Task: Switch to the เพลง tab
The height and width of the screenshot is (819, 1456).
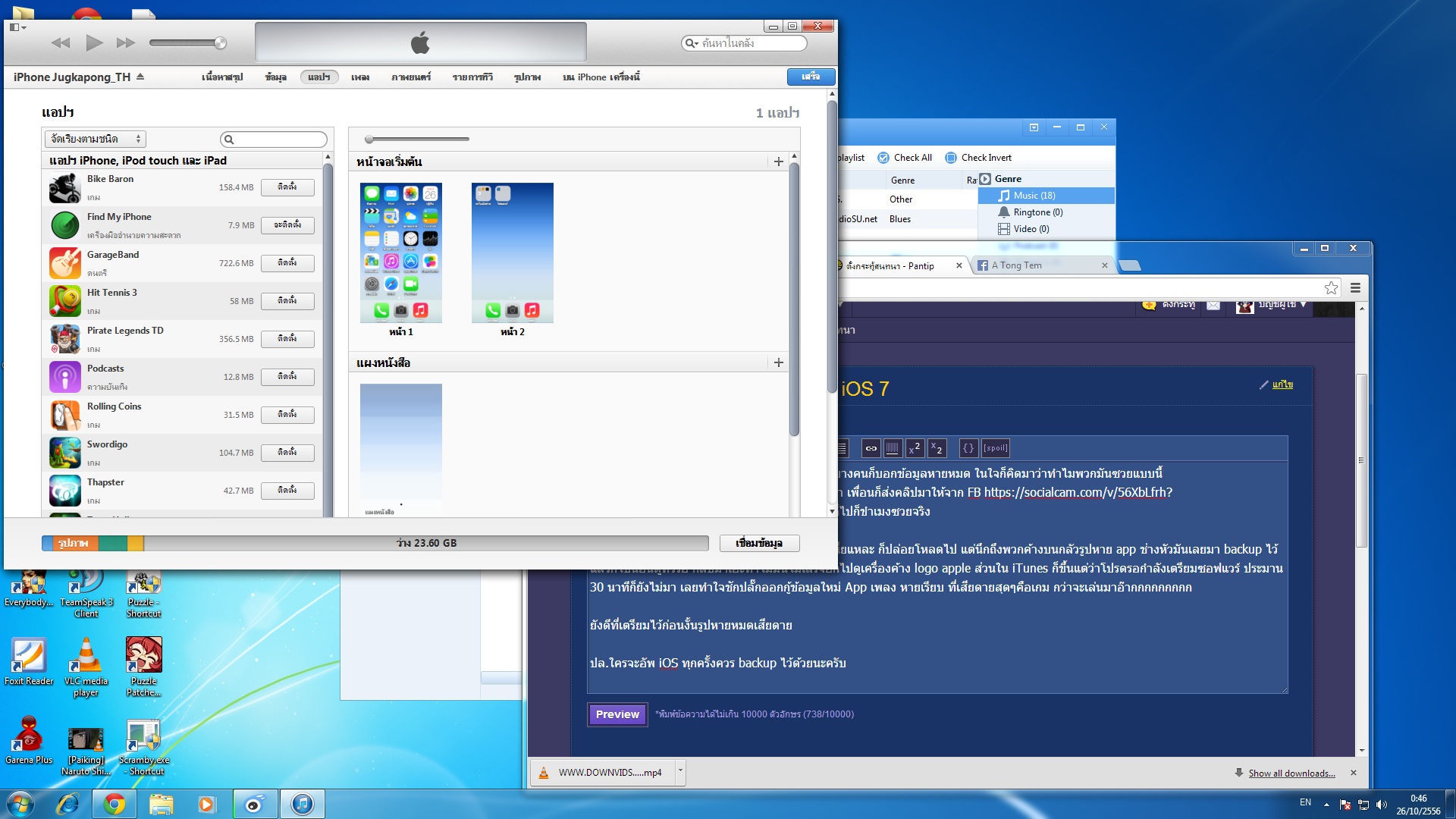Action: [x=360, y=77]
